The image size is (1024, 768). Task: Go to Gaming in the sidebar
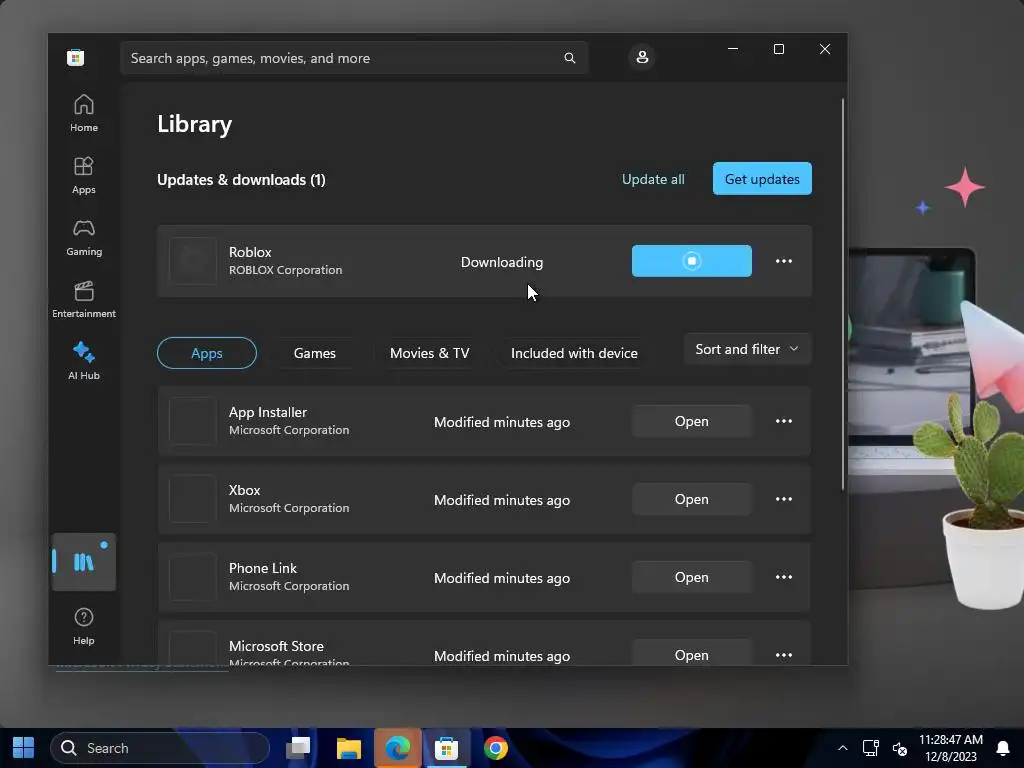pyautogui.click(x=84, y=238)
